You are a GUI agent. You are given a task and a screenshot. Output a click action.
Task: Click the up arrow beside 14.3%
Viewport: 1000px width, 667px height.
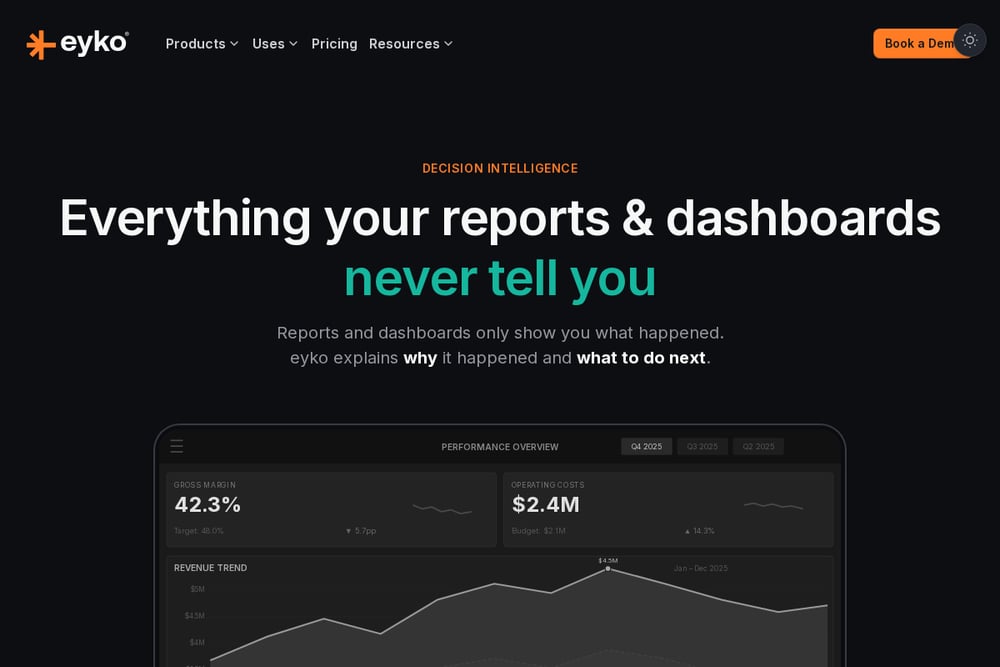687,531
